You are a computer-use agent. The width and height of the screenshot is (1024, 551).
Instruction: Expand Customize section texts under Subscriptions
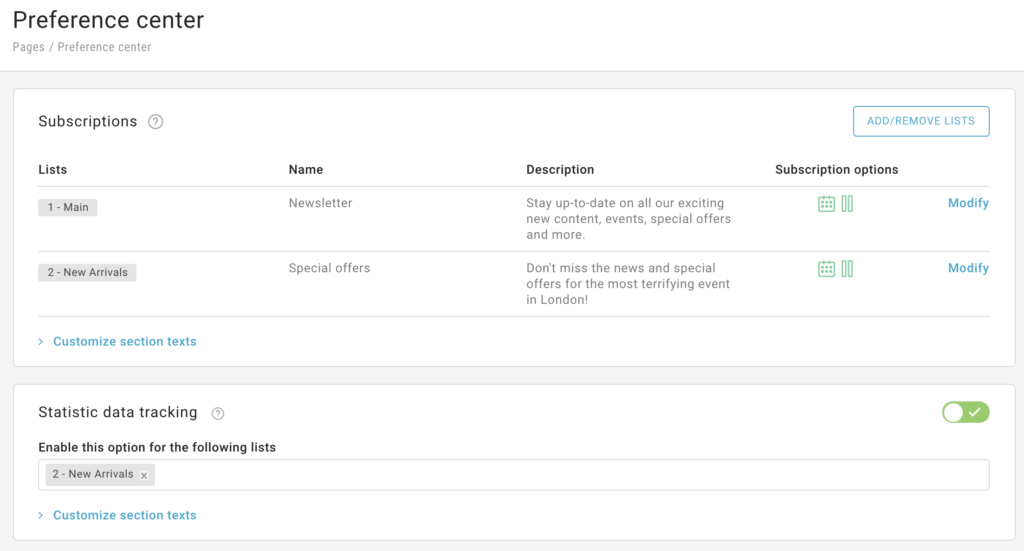pyautogui.click(x=124, y=341)
